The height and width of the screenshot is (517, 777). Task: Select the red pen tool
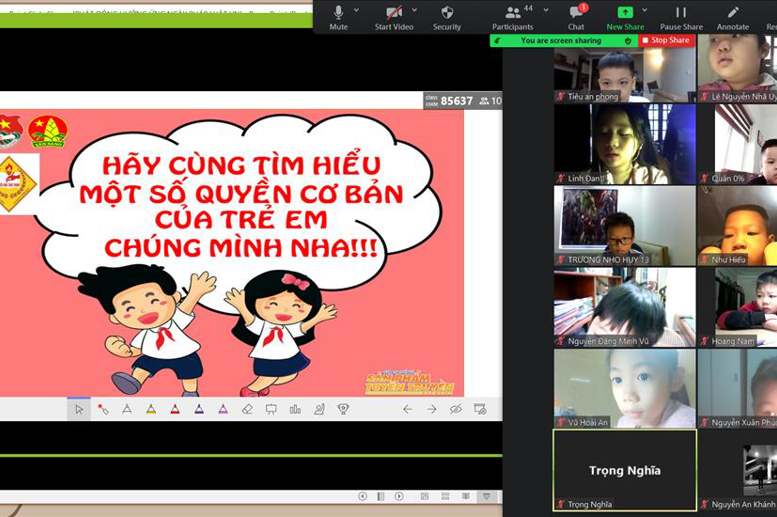coord(175,409)
